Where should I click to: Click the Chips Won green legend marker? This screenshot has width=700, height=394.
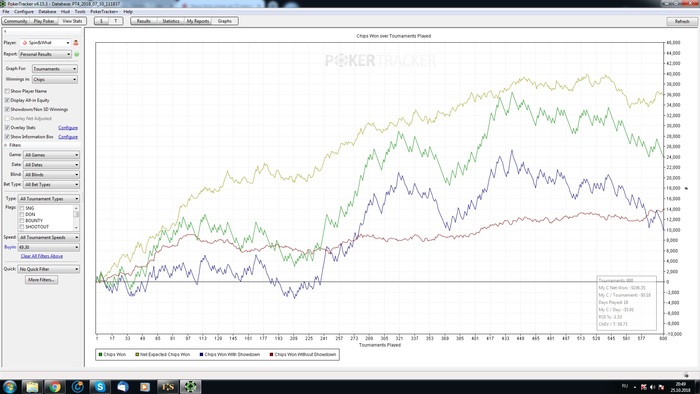point(100,354)
